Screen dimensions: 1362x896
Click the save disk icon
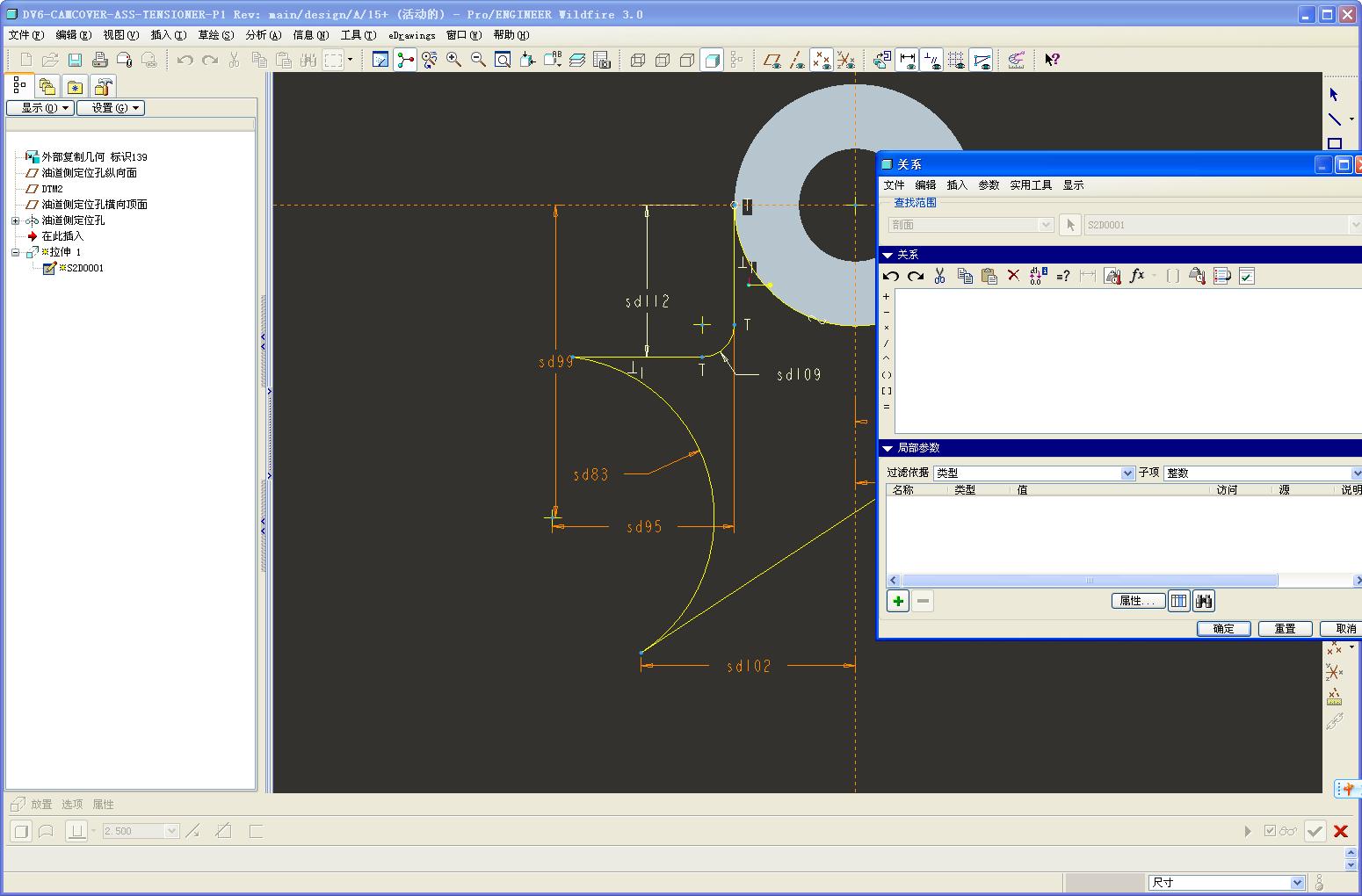76,60
